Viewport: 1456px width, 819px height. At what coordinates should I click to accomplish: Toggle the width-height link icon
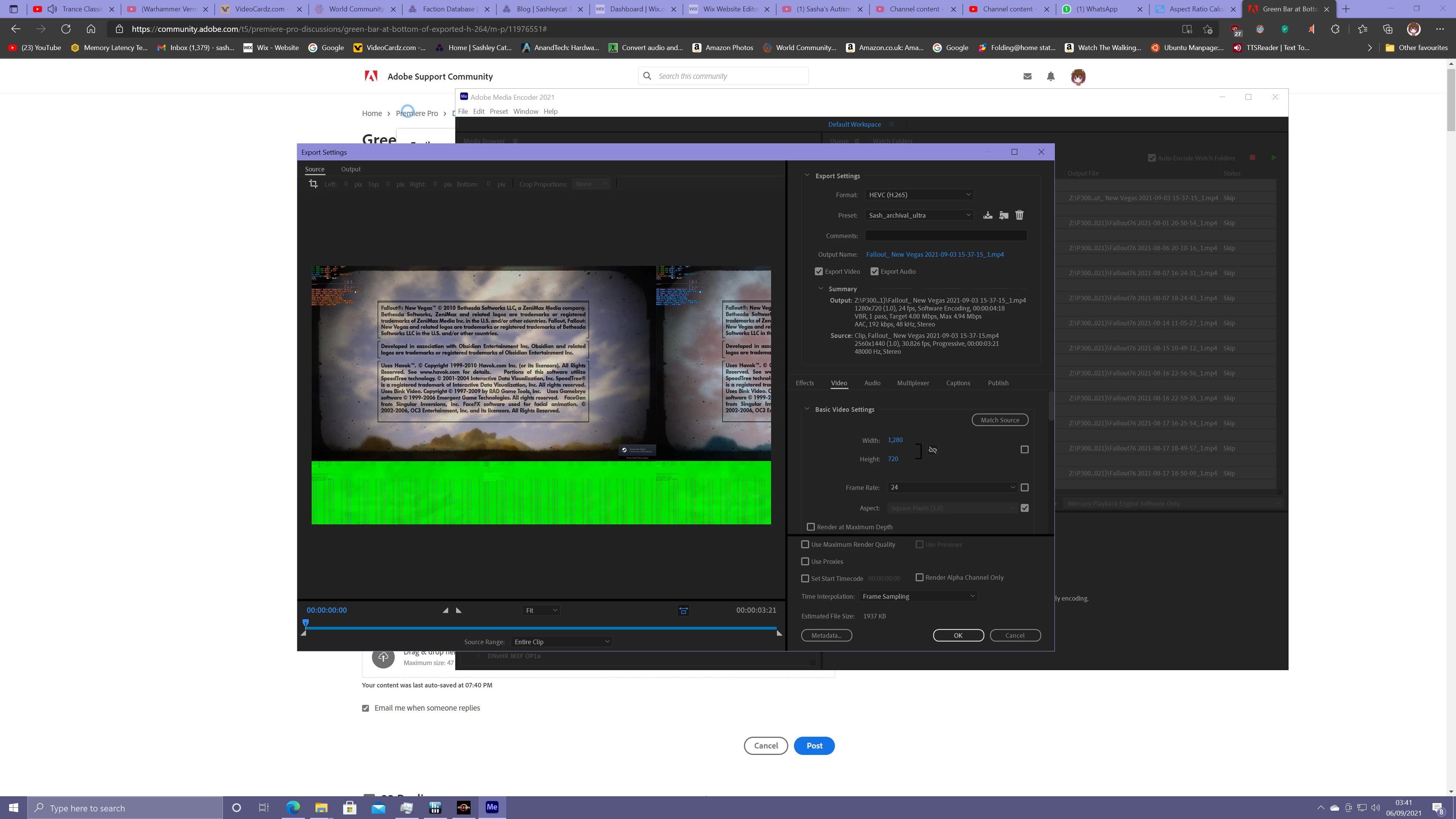pyautogui.click(x=933, y=450)
